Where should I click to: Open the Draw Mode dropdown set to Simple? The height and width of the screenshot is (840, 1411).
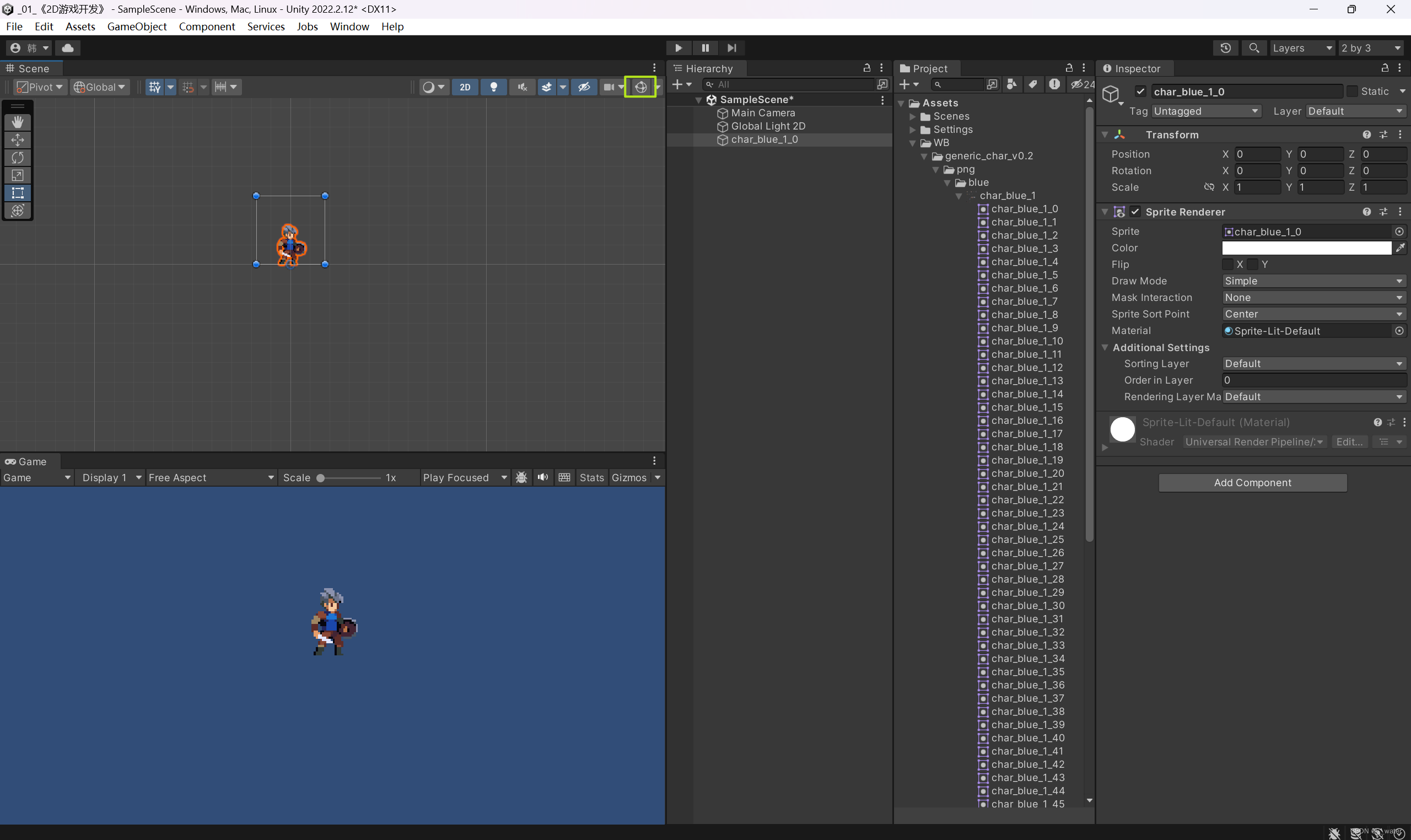[x=1312, y=281]
